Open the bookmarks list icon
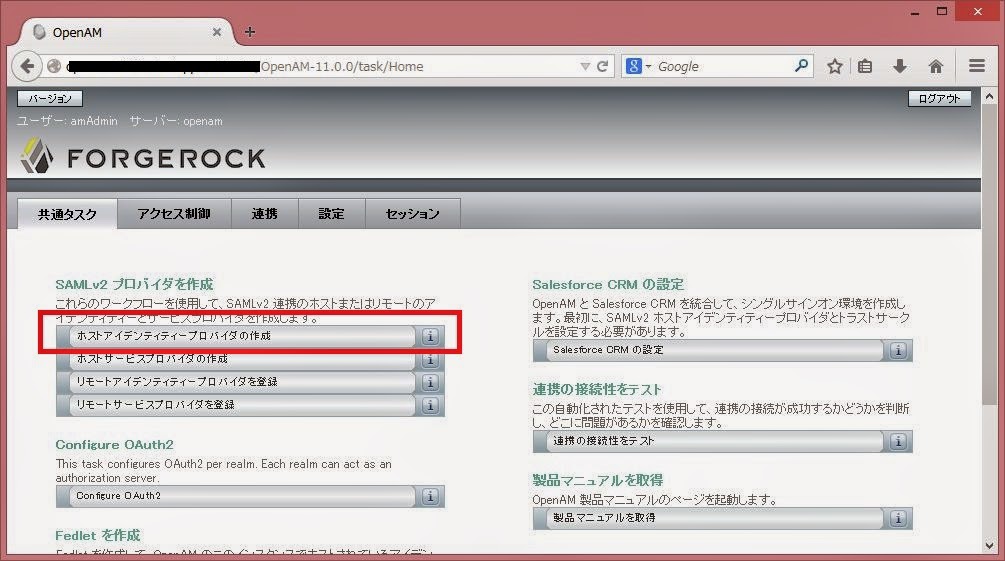Viewport: 1005px width, 561px height. pos(865,66)
